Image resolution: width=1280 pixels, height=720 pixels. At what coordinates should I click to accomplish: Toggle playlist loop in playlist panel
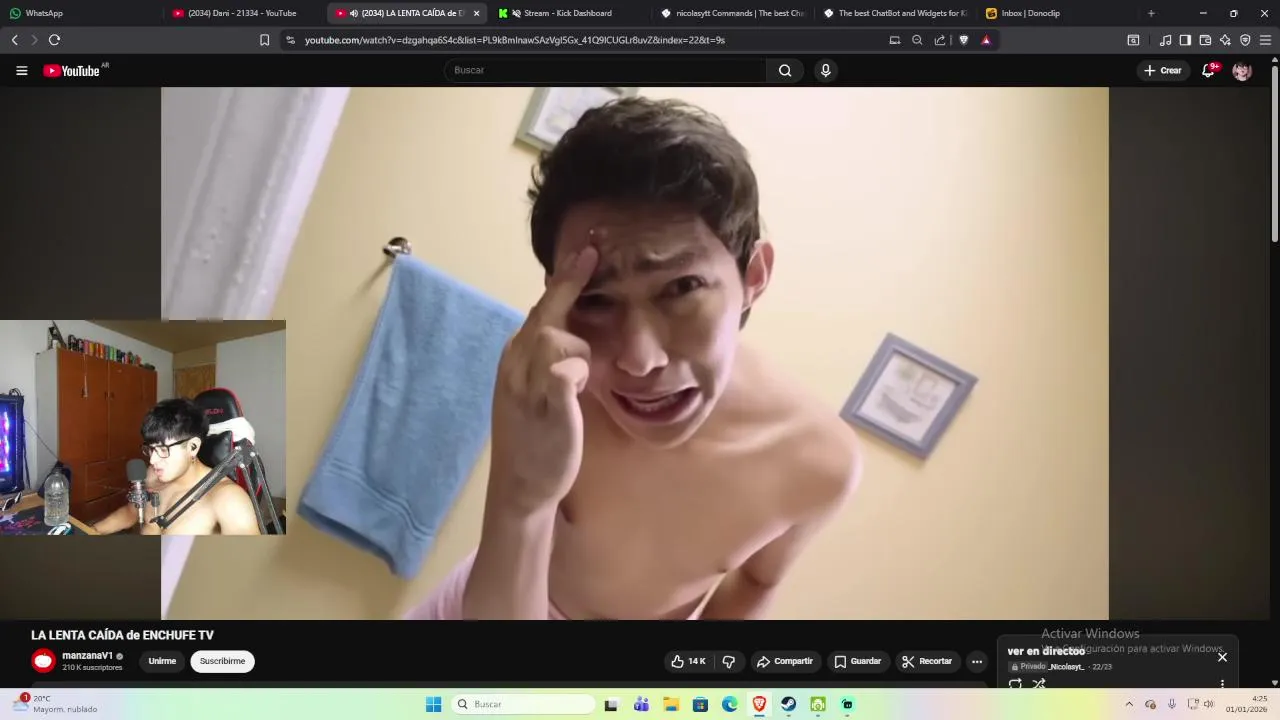(x=1015, y=684)
